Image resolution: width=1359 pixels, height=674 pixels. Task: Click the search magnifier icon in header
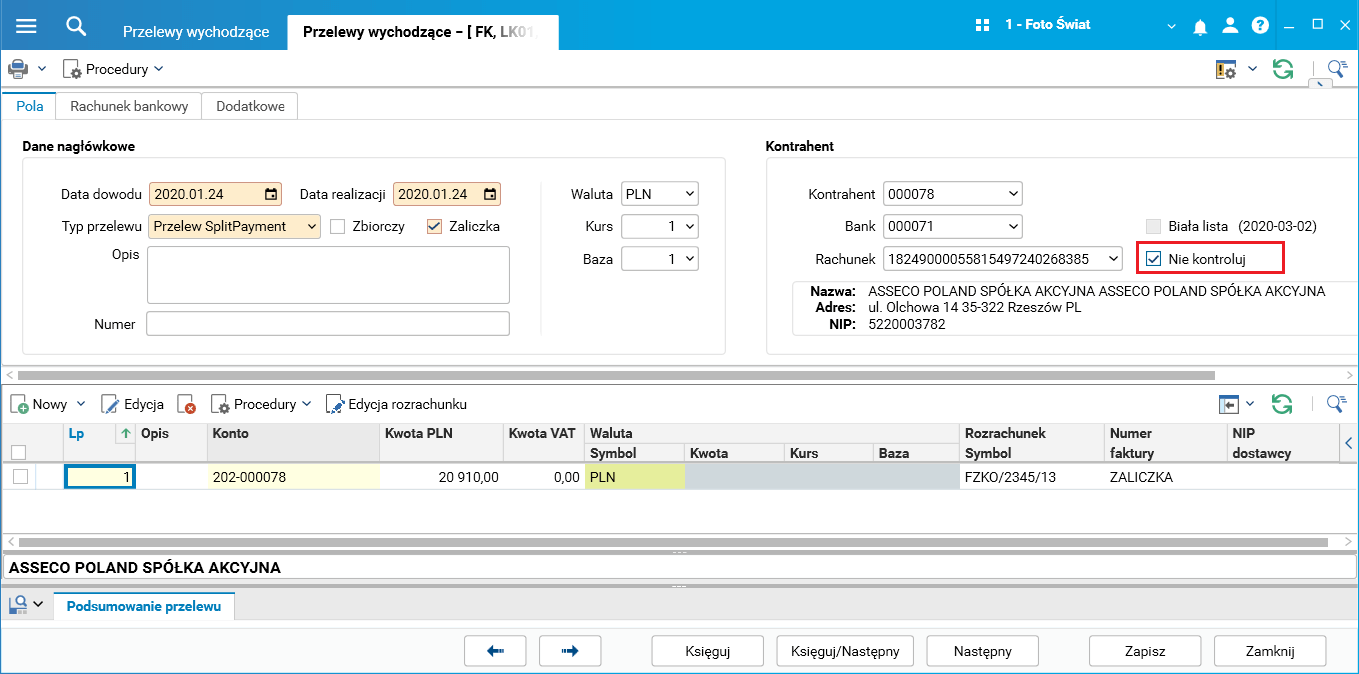(76, 26)
